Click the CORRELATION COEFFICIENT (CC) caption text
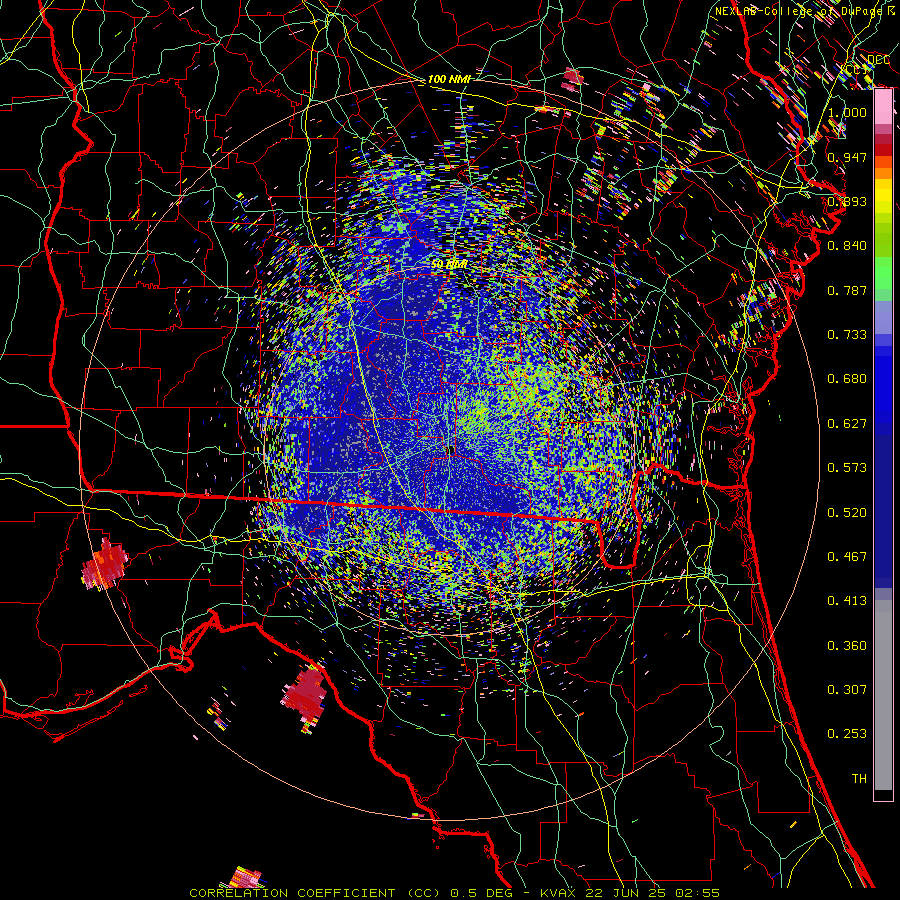The height and width of the screenshot is (900, 900). pos(316,893)
